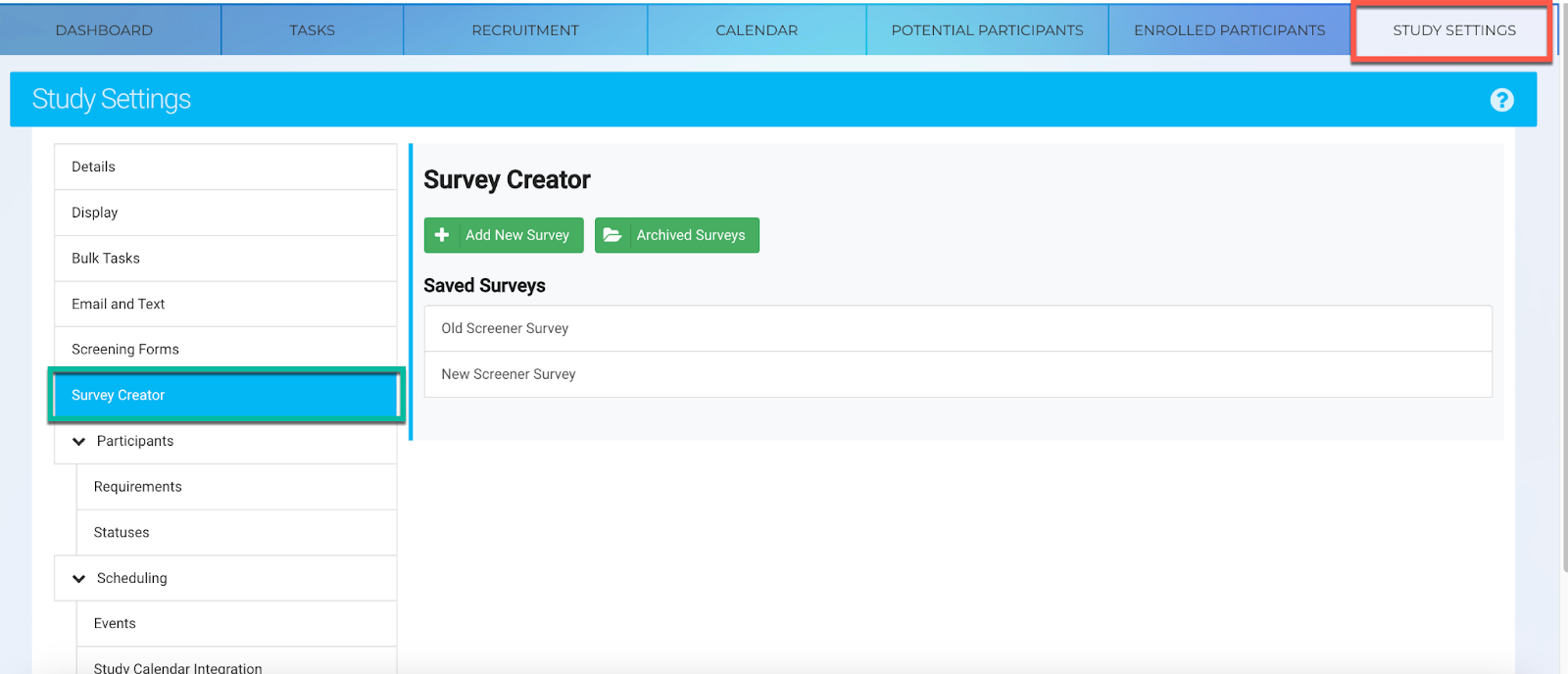The width and height of the screenshot is (1568, 674).
Task: Open participant Requirements settings
Action: (x=138, y=487)
